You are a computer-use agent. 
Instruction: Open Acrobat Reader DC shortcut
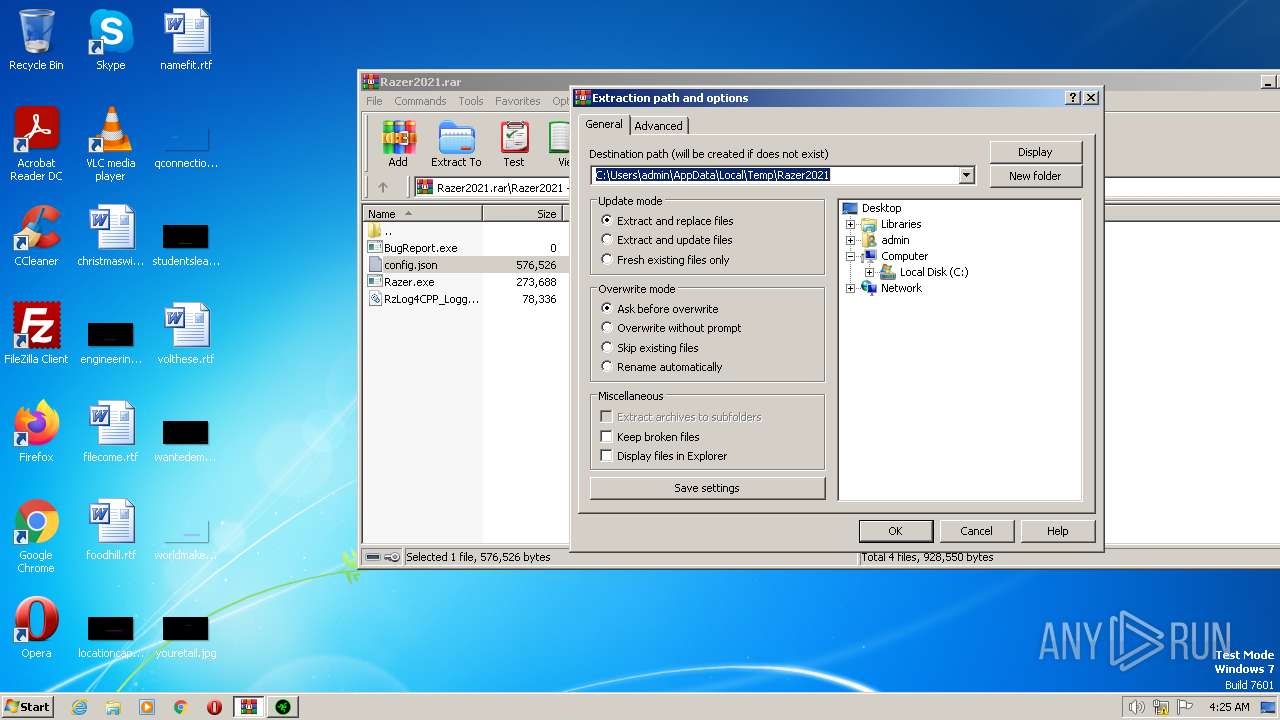click(x=36, y=144)
